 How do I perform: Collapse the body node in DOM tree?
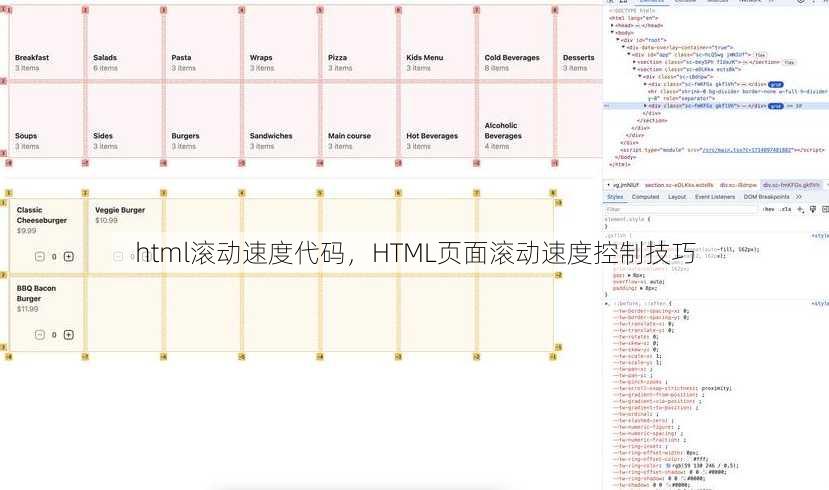point(612,32)
